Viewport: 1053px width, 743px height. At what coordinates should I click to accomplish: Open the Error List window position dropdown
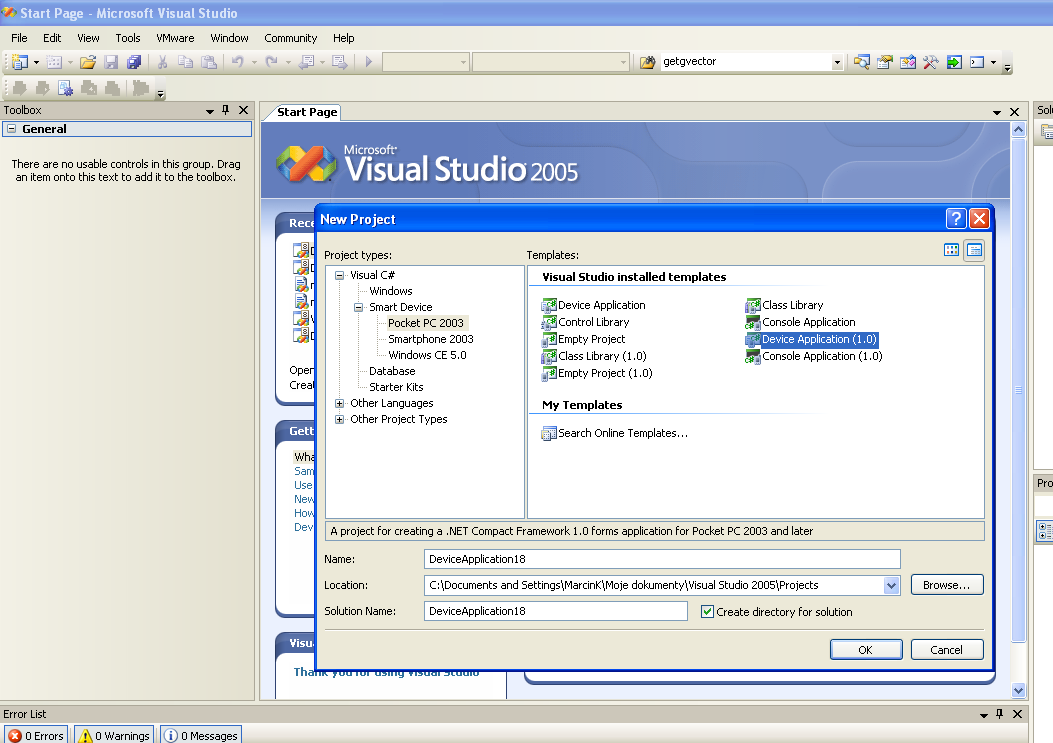[983, 715]
